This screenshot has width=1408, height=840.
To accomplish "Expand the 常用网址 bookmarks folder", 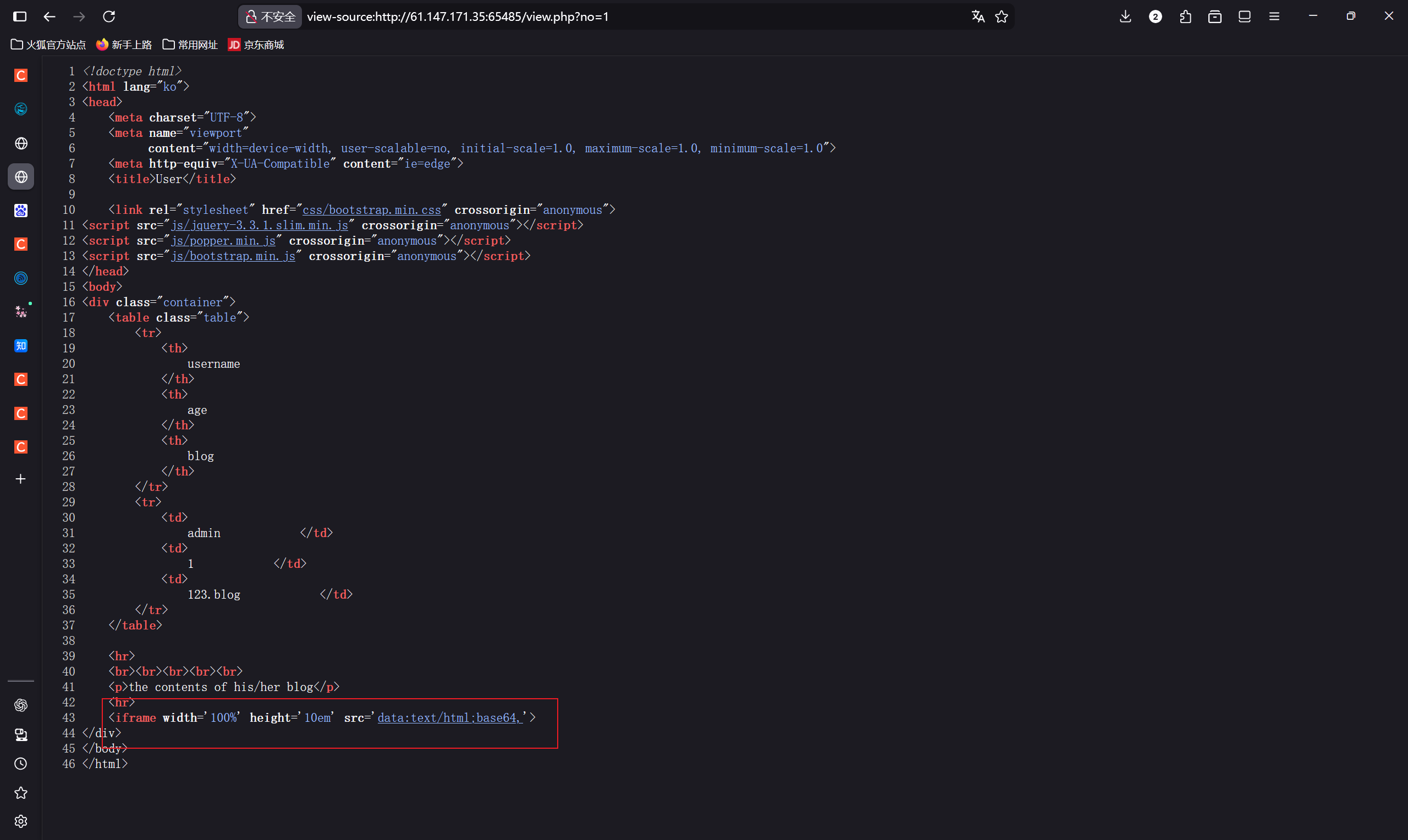I will coord(190,45).
